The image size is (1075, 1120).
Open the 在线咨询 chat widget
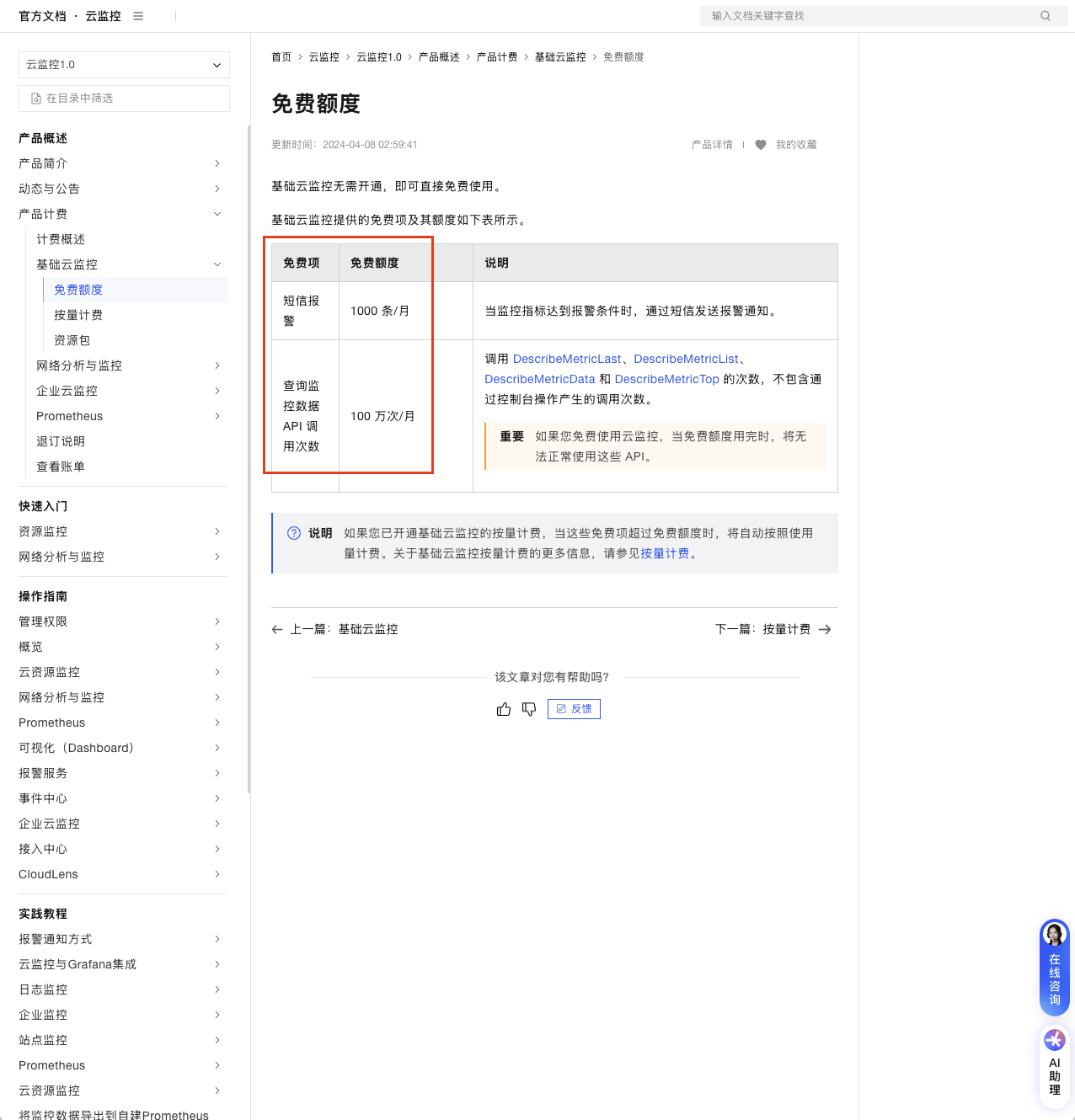click(x=1054, y=968)
